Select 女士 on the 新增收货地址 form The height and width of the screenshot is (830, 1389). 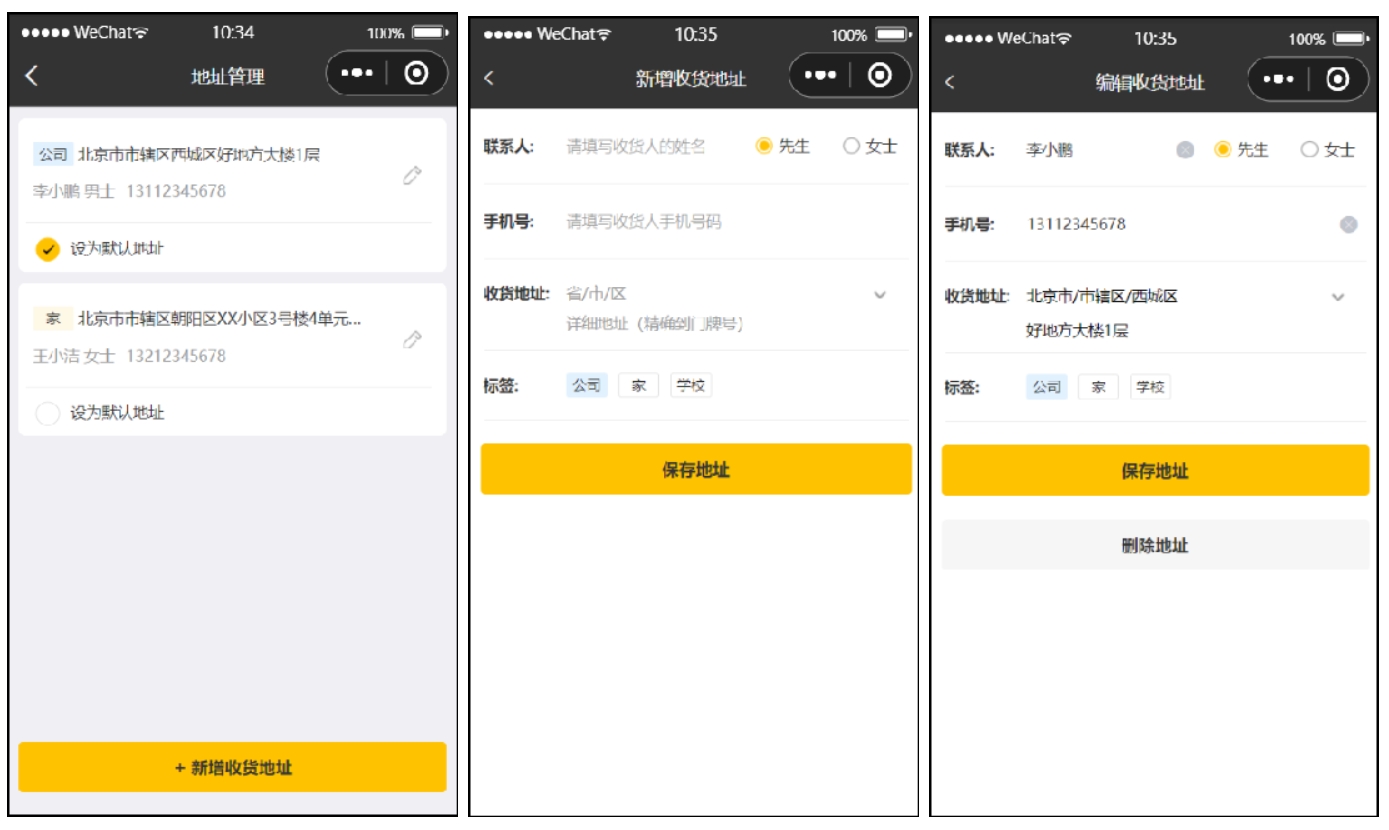[x=870, y=146]
